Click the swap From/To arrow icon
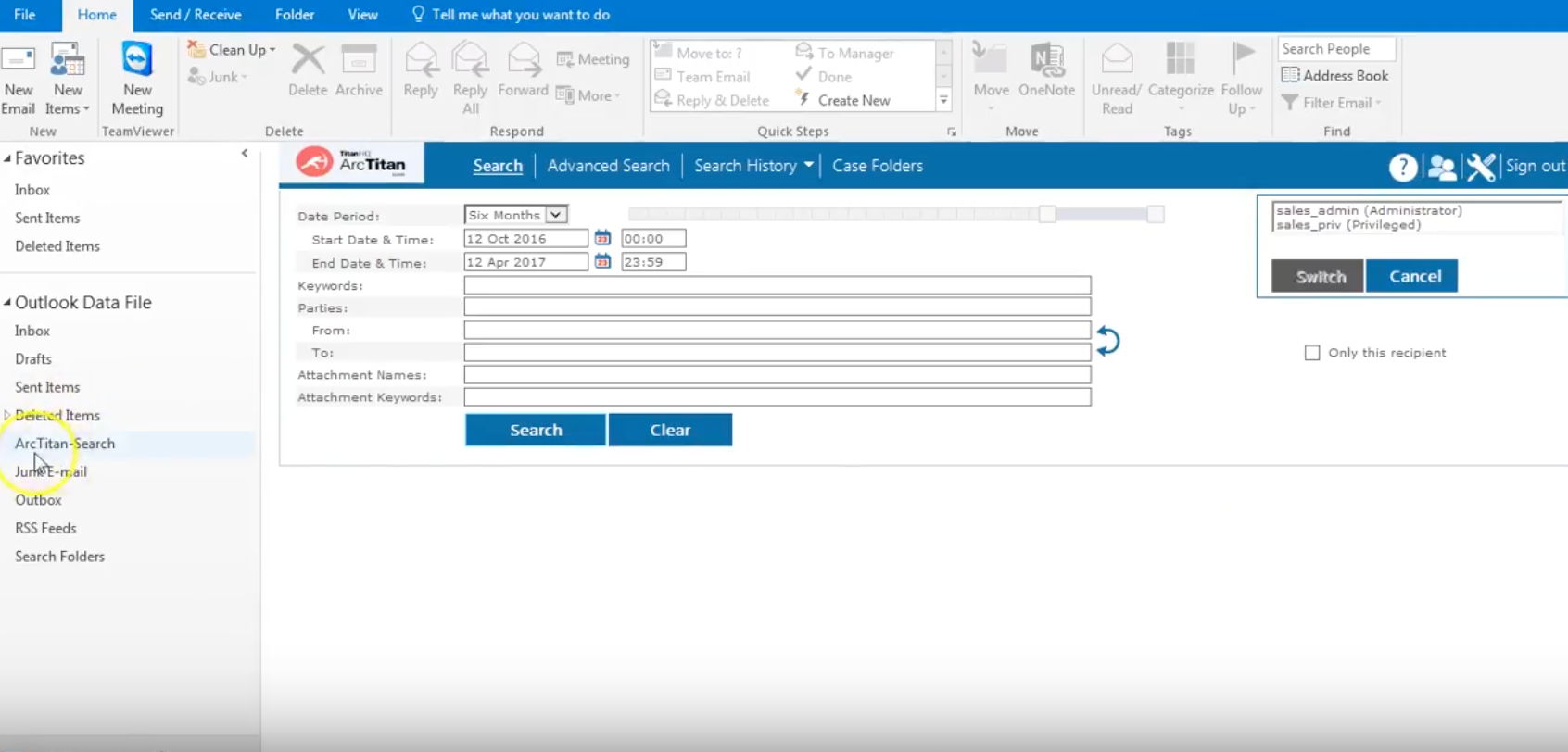The image size is (1568, 752). (x=1107, y=341)
